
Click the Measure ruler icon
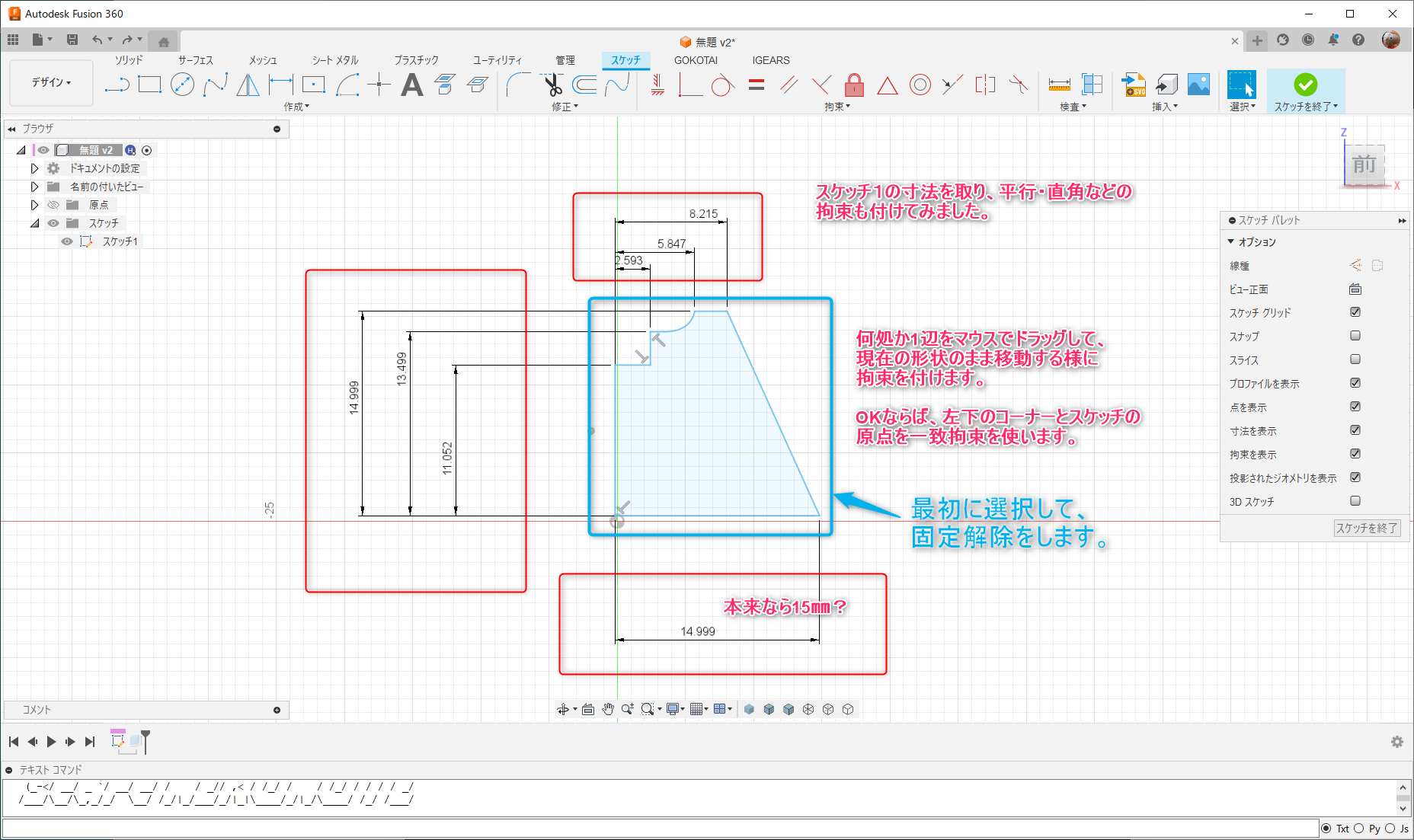[x=1059, y=85]
